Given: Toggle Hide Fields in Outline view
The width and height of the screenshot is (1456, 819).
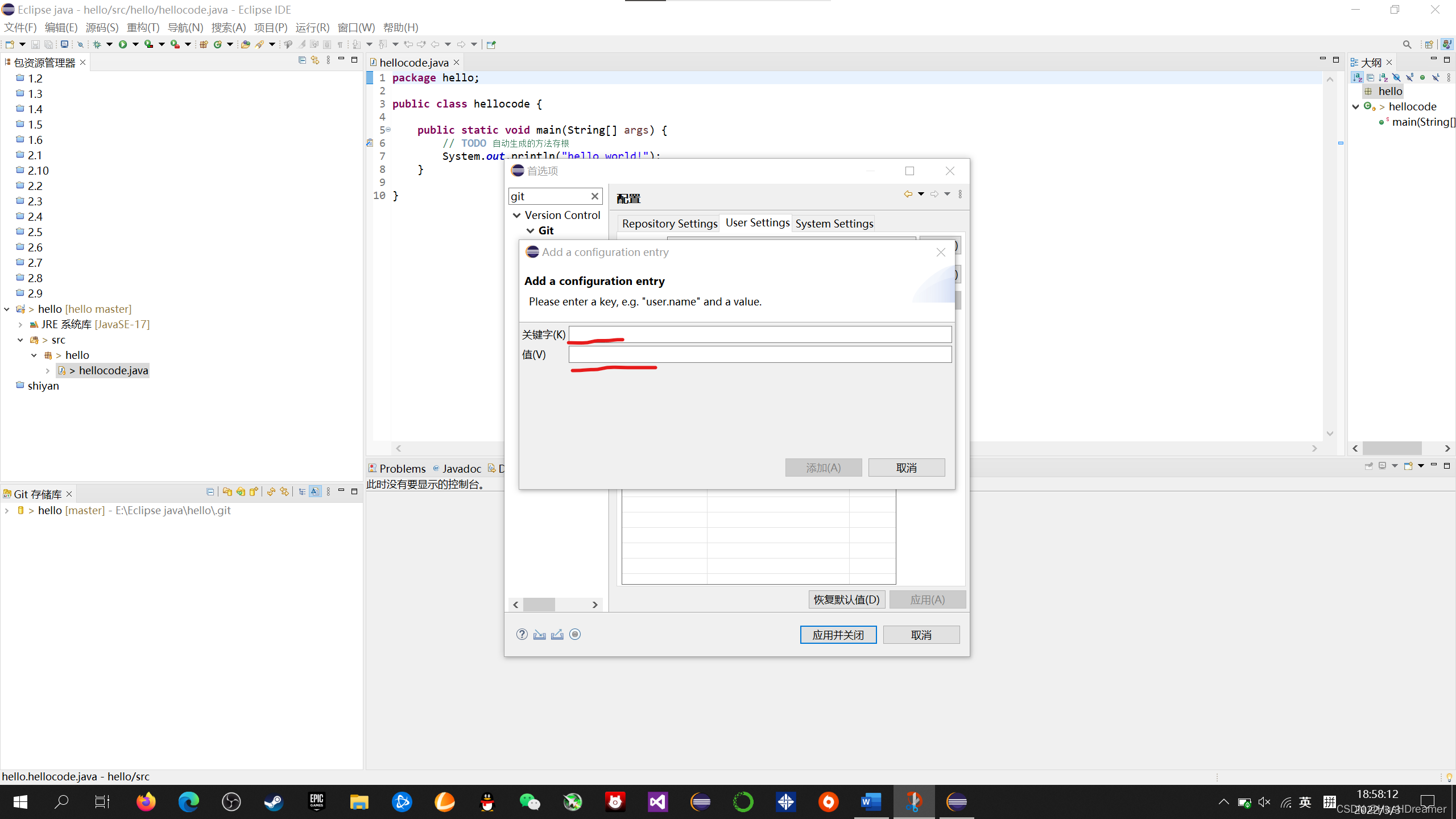Looking at the screenshot, I should click(1396, 77).
